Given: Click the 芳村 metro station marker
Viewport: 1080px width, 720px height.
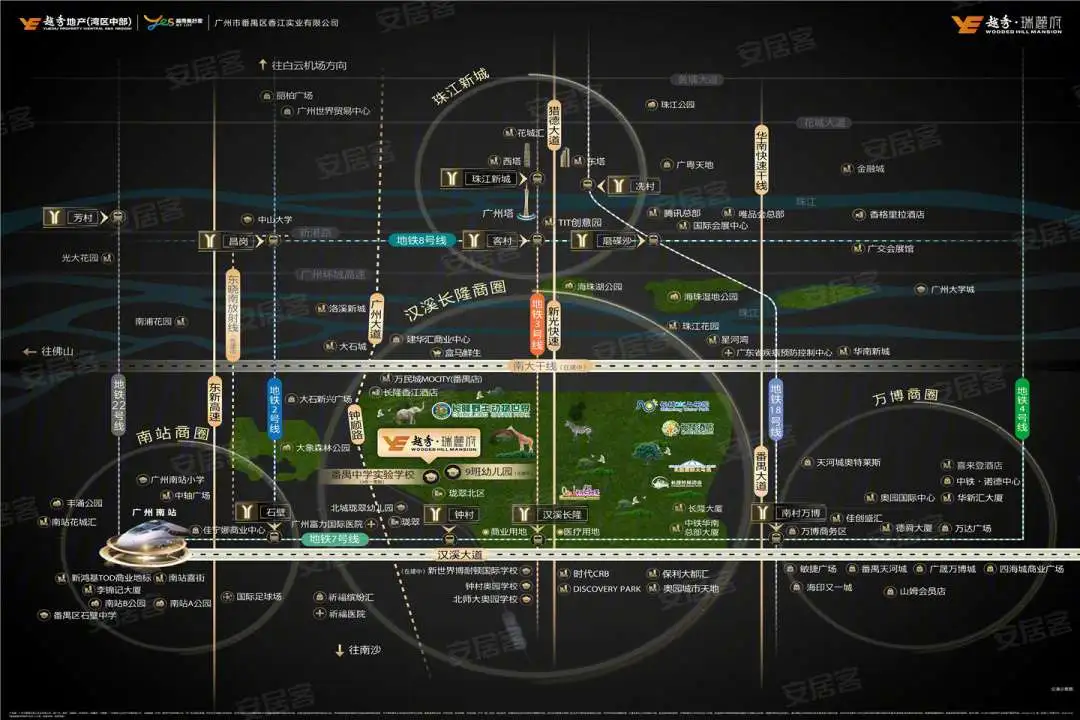Looking at the screenshot, I should pos(76,218).
